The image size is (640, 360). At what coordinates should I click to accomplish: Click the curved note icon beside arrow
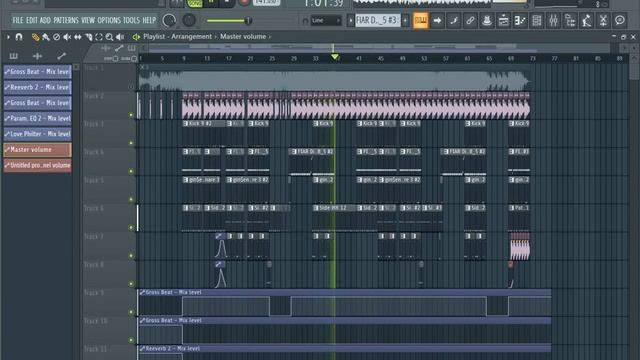point(454,20)
